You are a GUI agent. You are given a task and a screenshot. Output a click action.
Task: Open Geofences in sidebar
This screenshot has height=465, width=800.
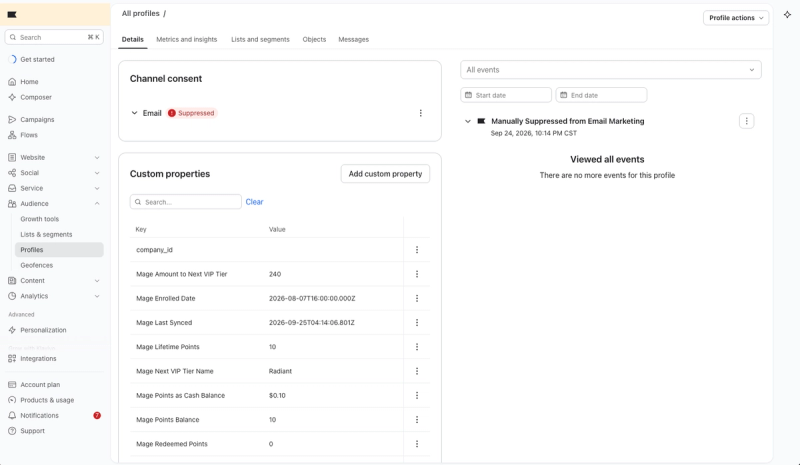[x=37, y=265]
